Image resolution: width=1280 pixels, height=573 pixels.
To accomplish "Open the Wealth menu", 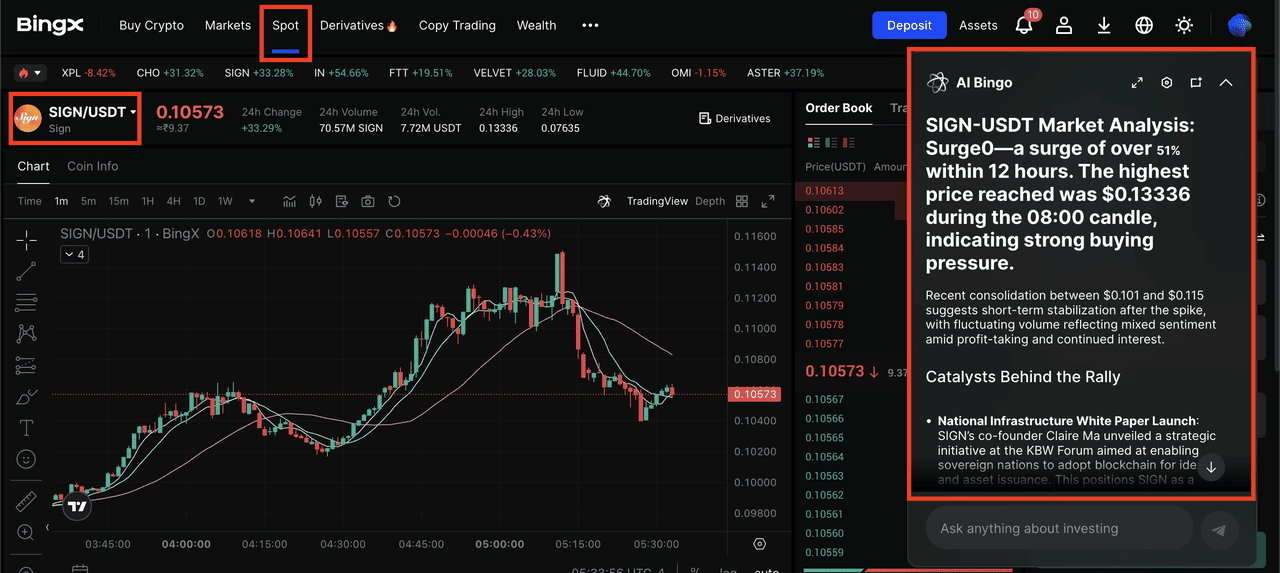I will pos(537,25).
